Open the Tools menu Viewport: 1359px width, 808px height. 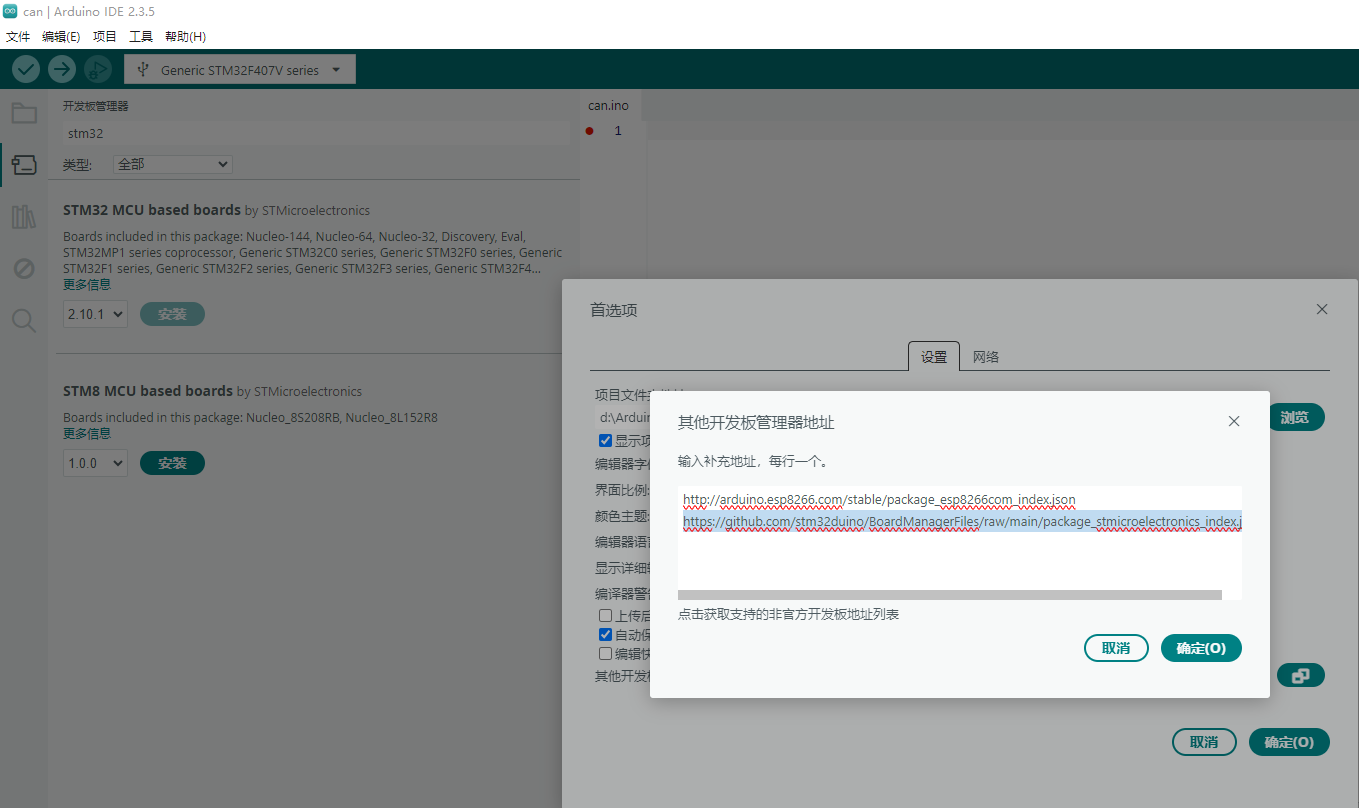[141, 37]
